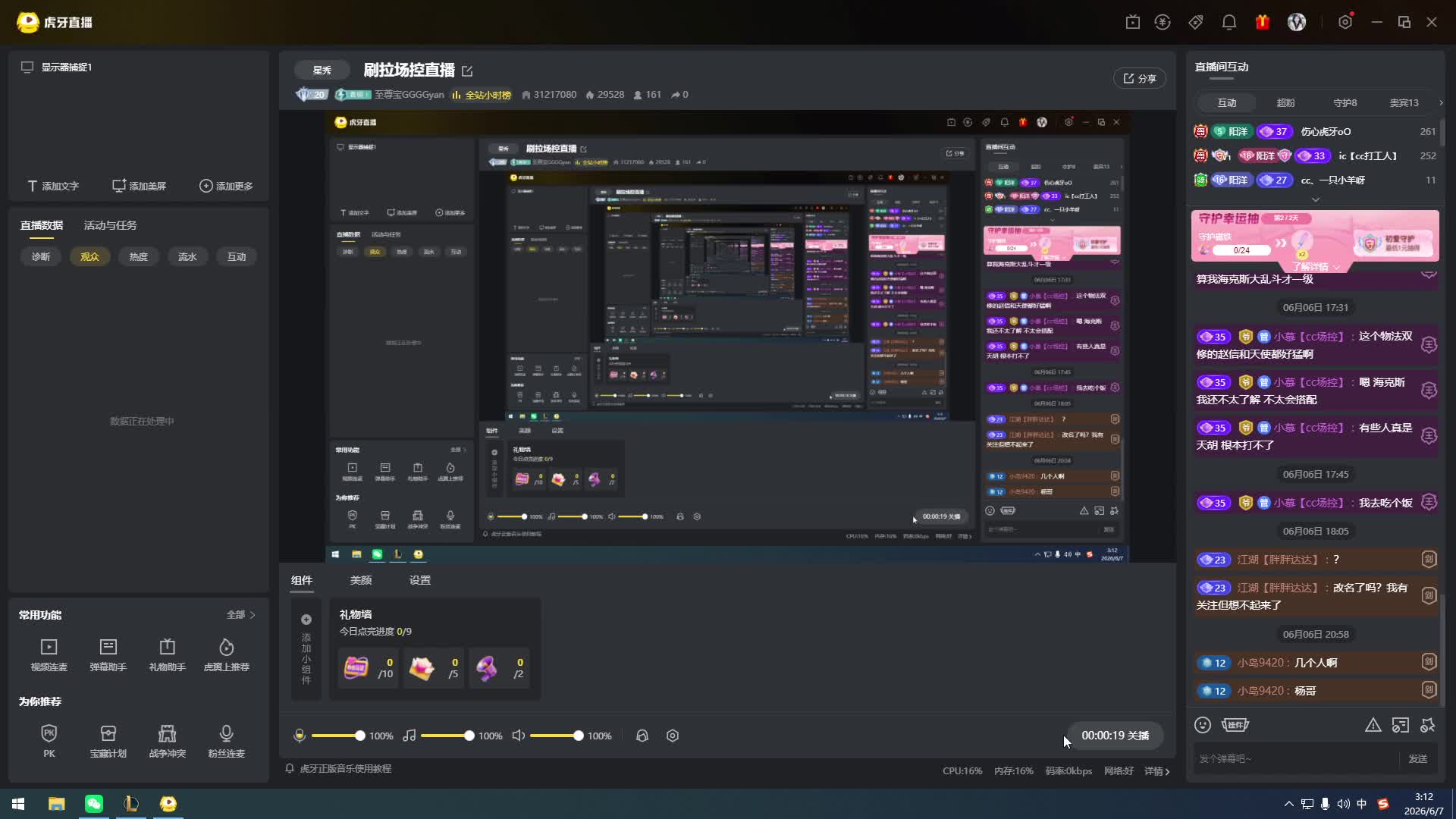This screenshot has height=819, width=1456.
Task: Mute the speaker output
Action: [x=519, y=736]
